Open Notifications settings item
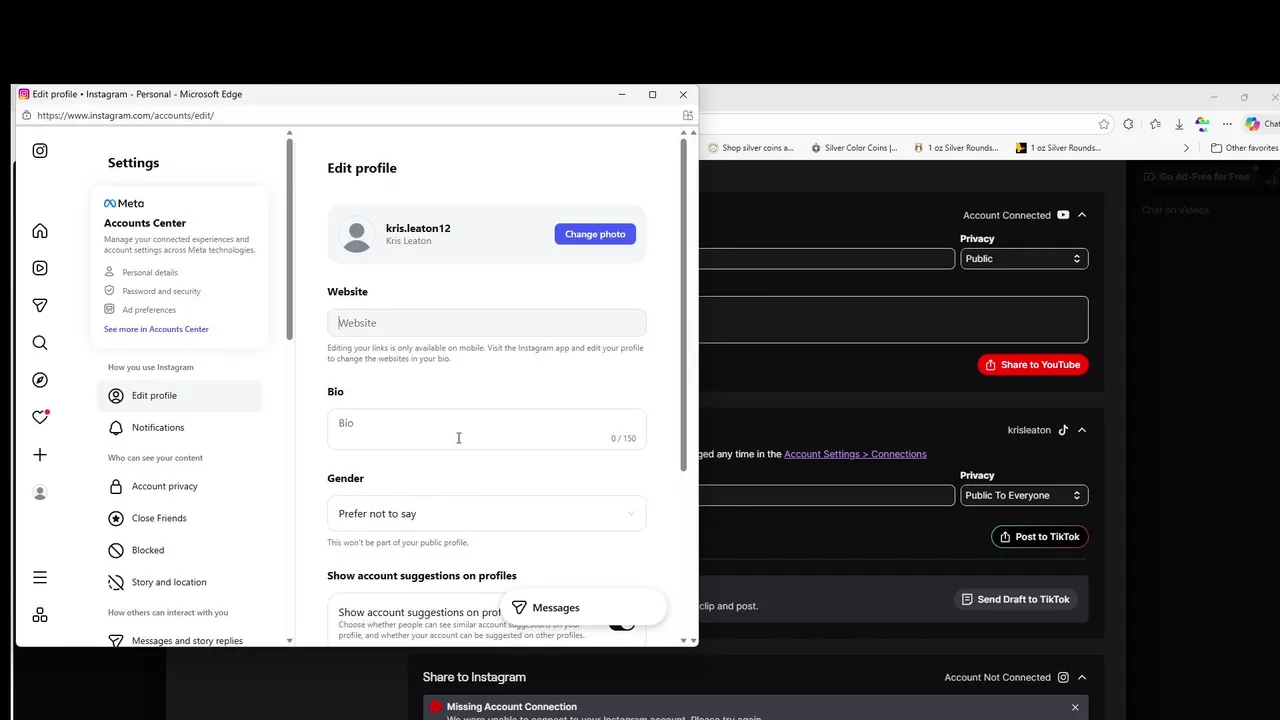The height and width of the screenshot is (720, 1280). click(180, 428)
